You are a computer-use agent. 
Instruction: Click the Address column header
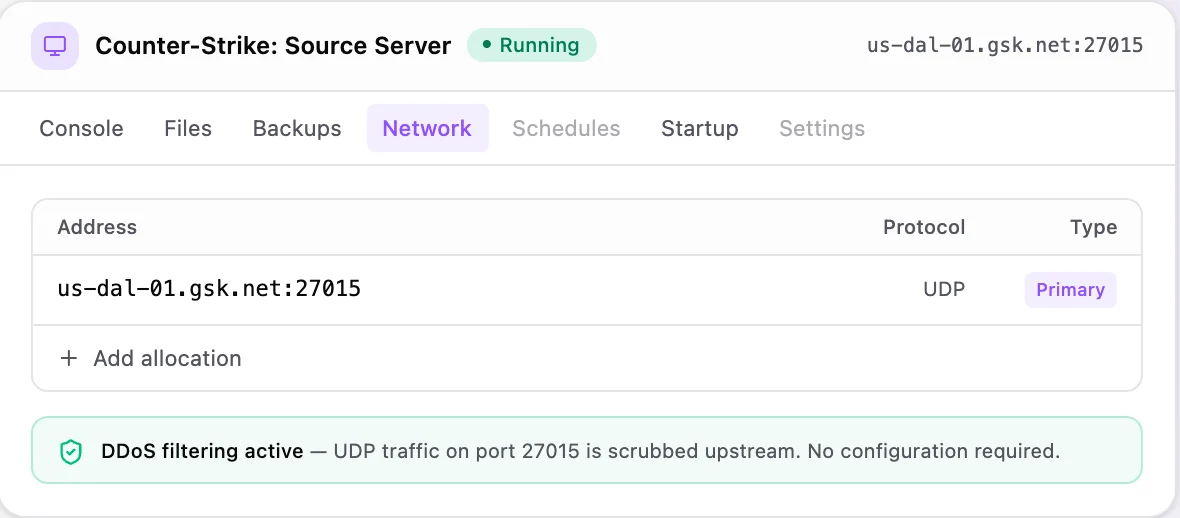97,227
